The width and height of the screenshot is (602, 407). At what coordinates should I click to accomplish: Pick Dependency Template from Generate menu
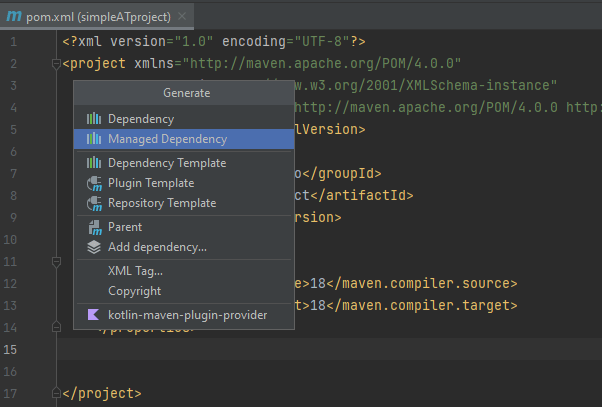(184, 163)
